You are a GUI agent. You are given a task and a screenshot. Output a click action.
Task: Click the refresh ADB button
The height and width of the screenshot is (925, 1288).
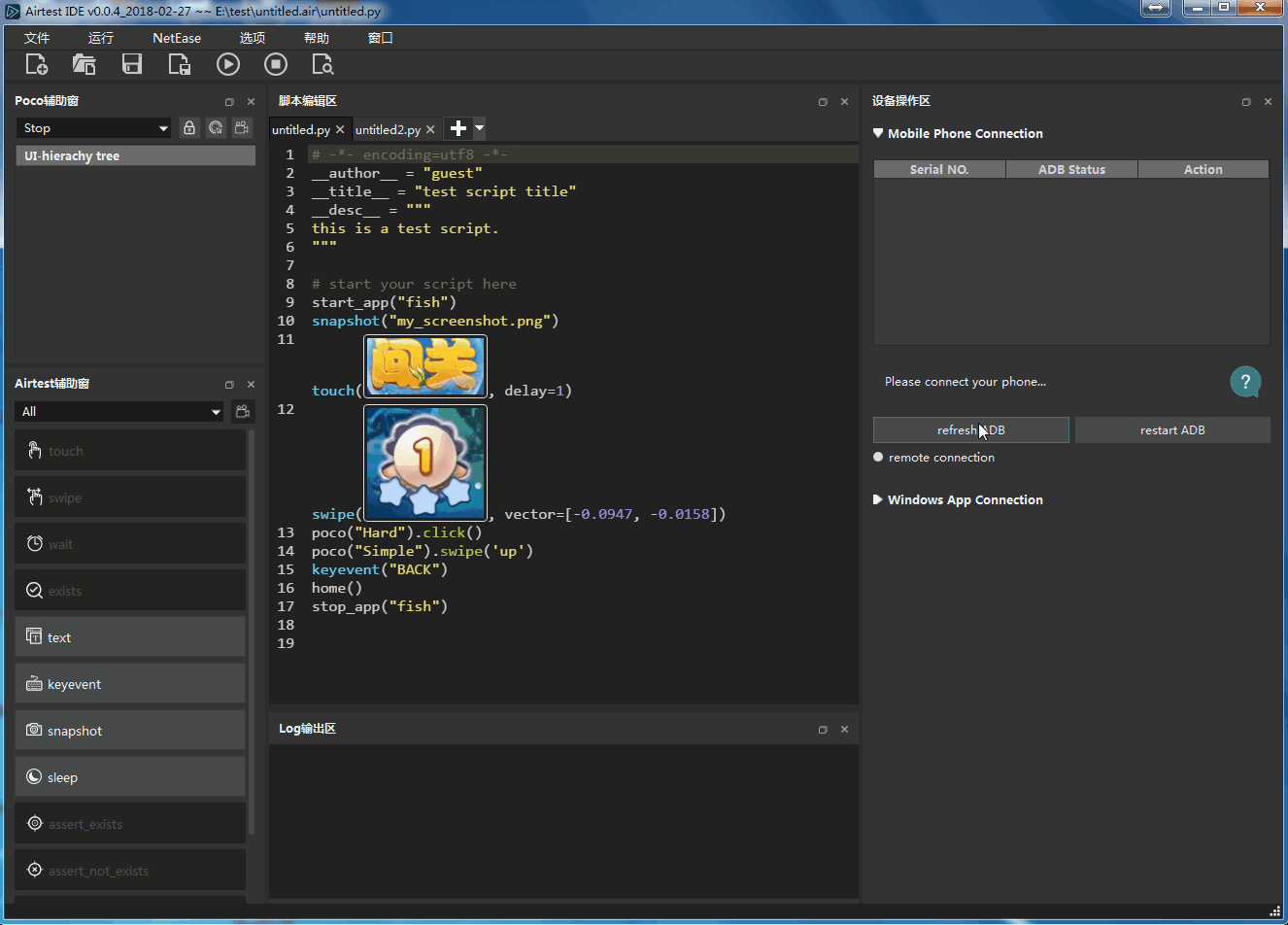[971, 429]
